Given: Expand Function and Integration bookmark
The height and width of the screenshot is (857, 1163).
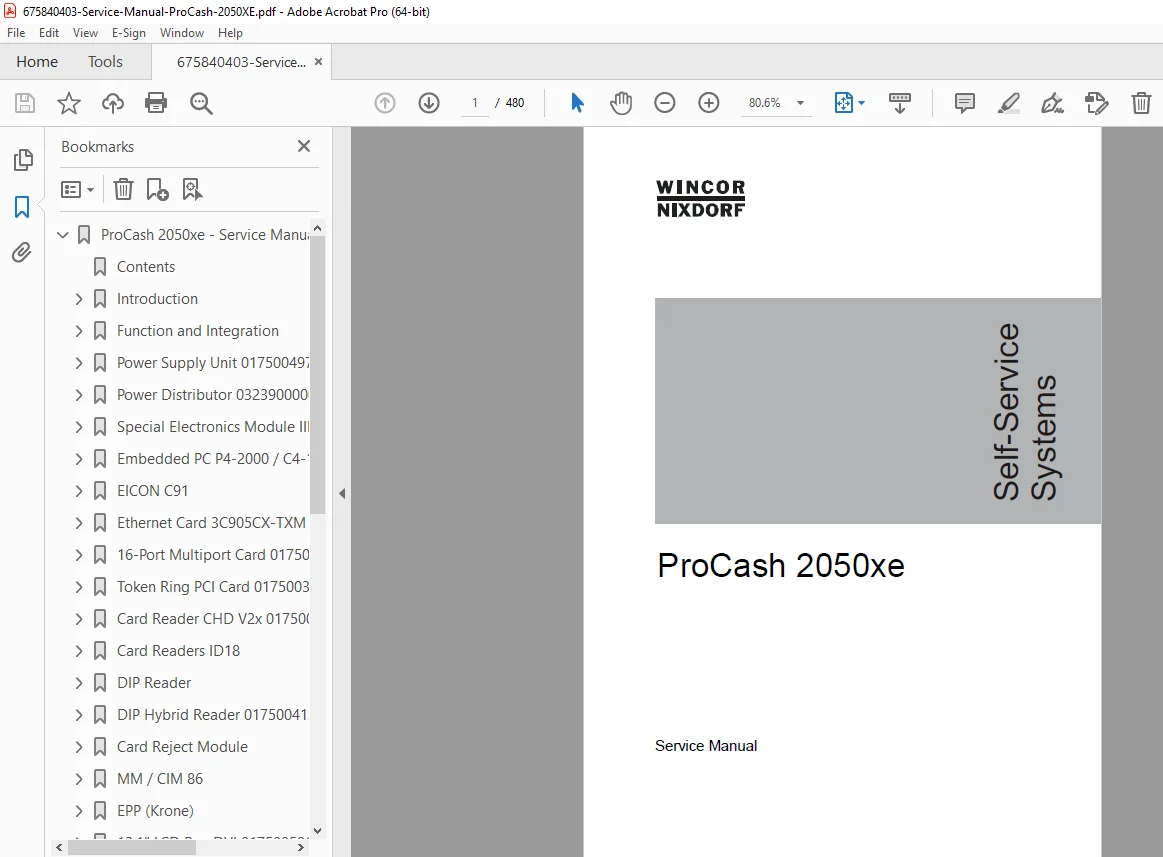Looking at the screenshot, I should [79, 331].
